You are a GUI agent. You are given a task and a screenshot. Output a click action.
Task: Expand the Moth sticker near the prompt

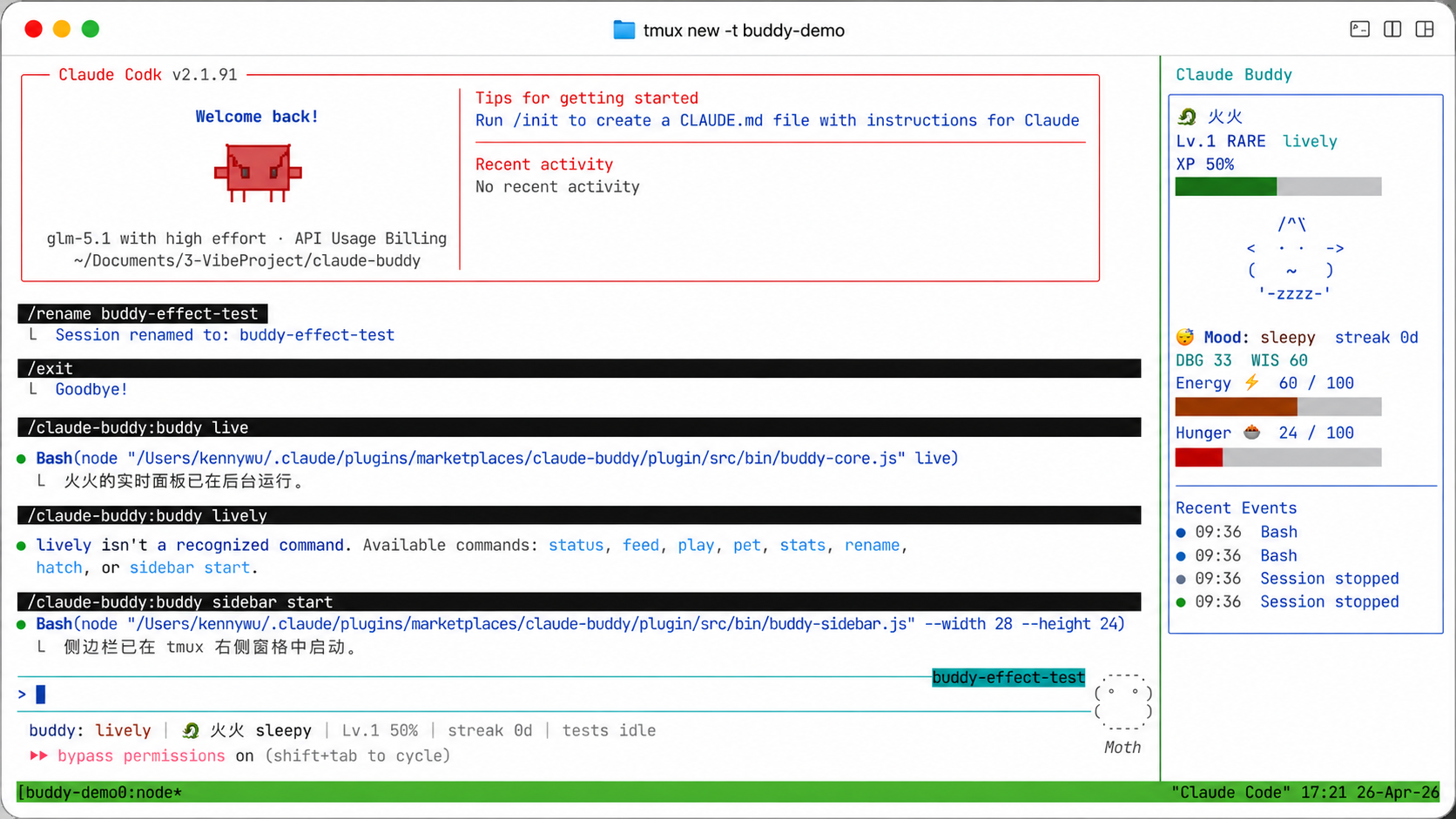[x=1122, y=702]
